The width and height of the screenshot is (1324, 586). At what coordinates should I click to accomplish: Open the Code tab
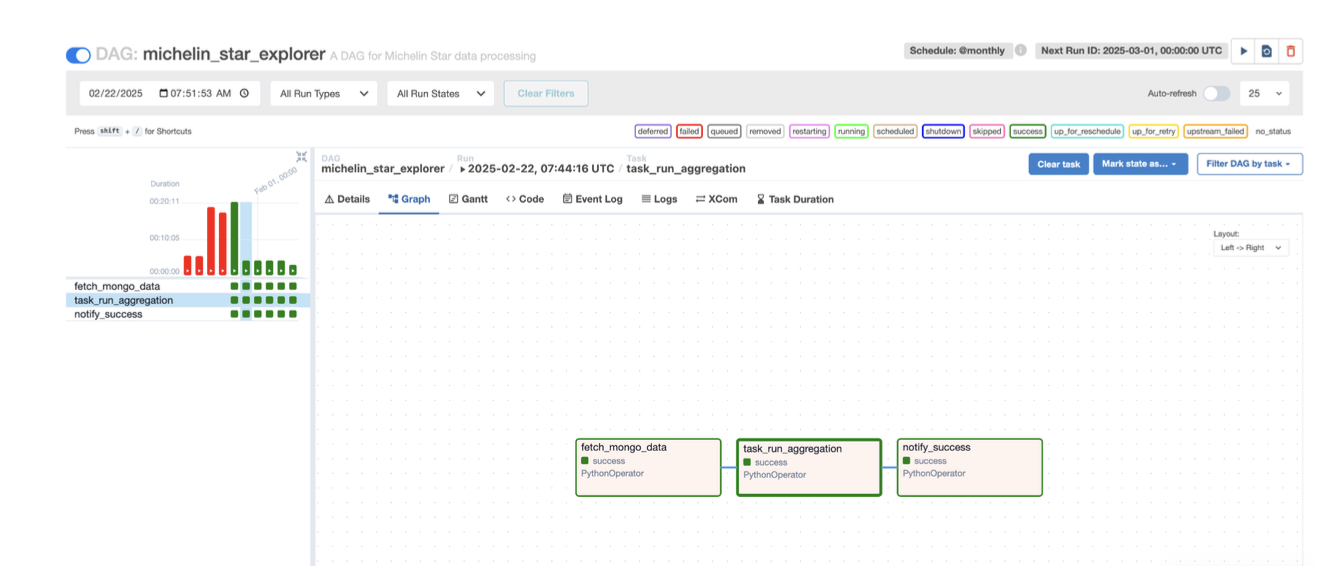(x=525, y=199)
